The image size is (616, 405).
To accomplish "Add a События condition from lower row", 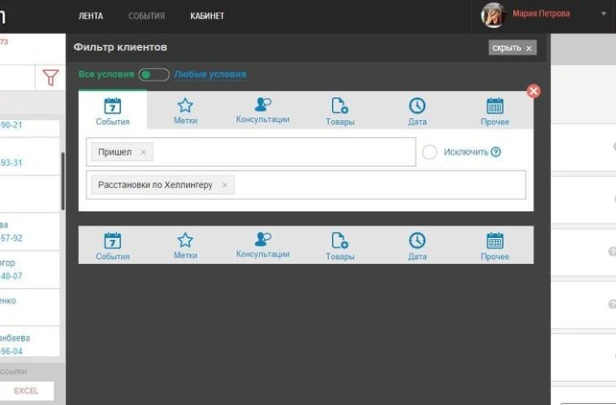I will click(x=113, y=246).
